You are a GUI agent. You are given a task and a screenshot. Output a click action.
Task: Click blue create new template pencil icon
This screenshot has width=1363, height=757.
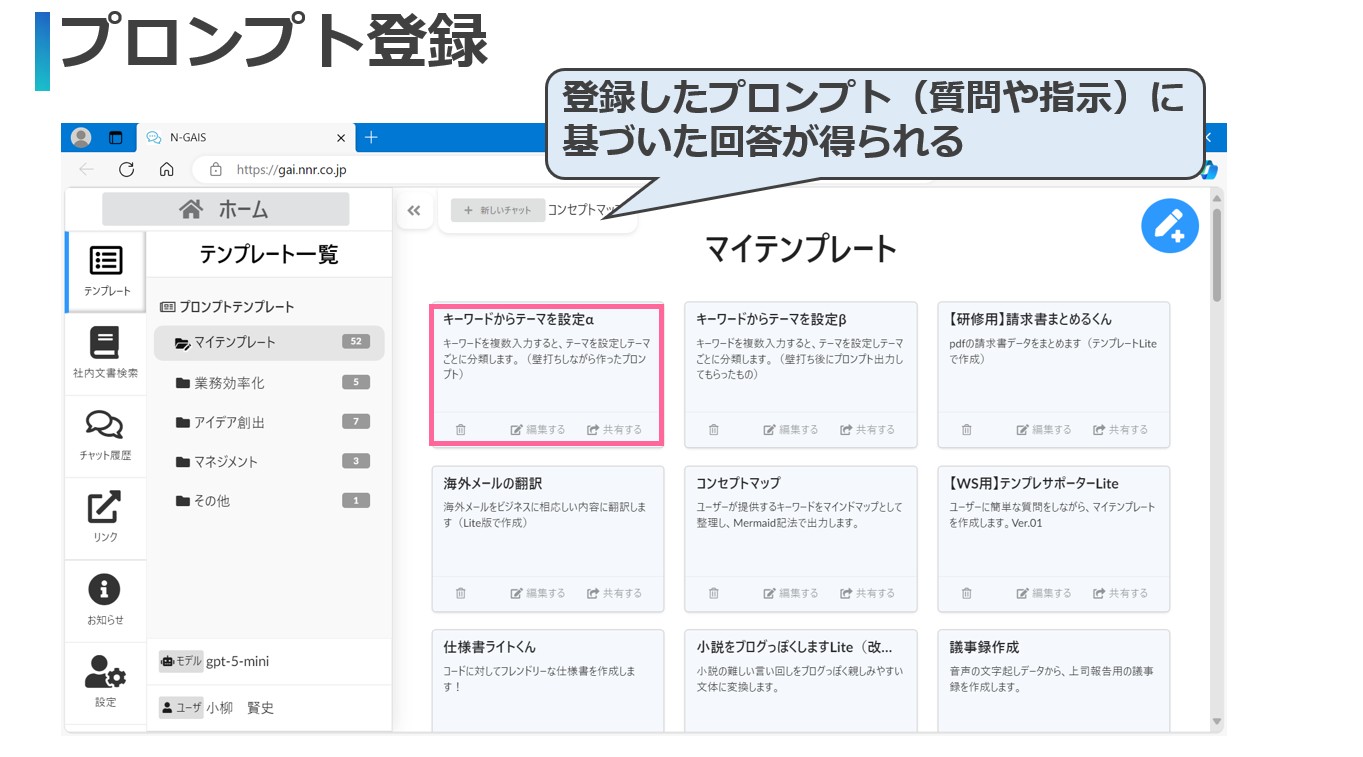(1169, 226)
